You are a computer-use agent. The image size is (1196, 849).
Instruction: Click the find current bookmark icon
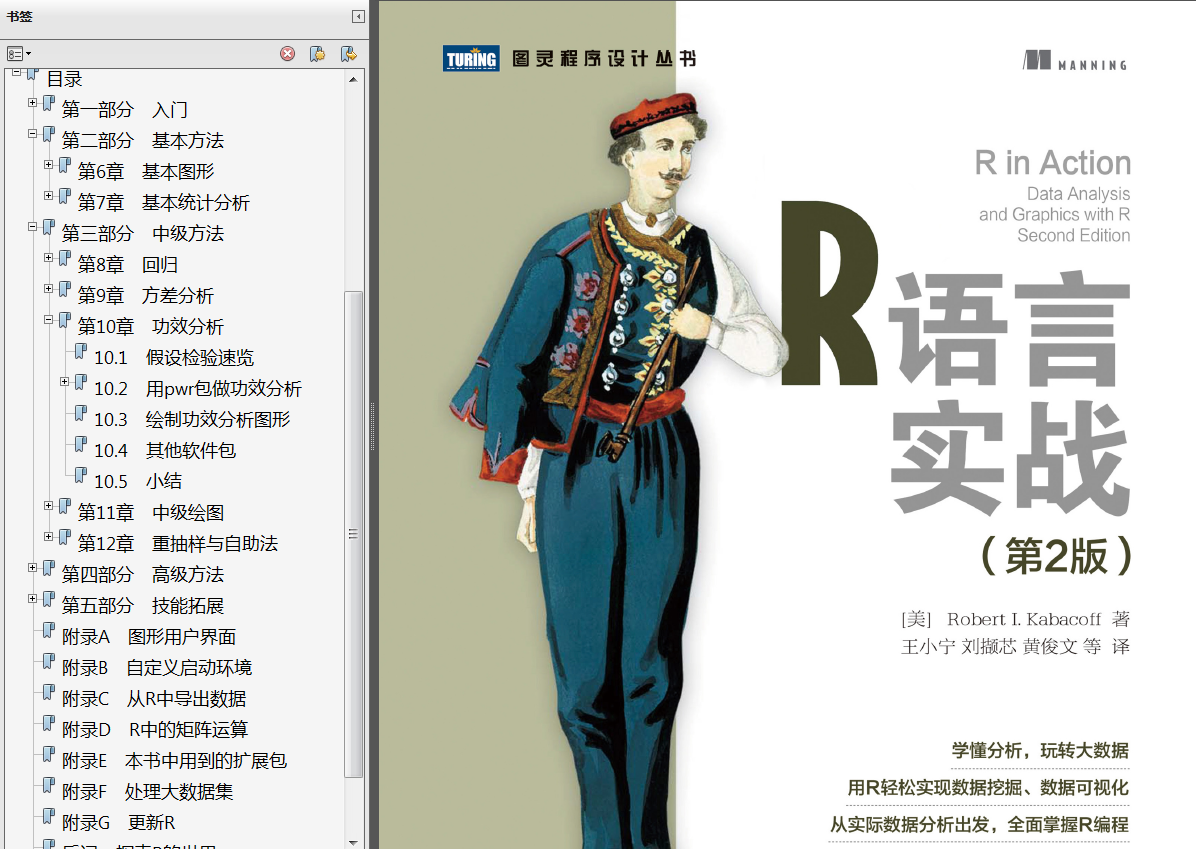(349, 53)
